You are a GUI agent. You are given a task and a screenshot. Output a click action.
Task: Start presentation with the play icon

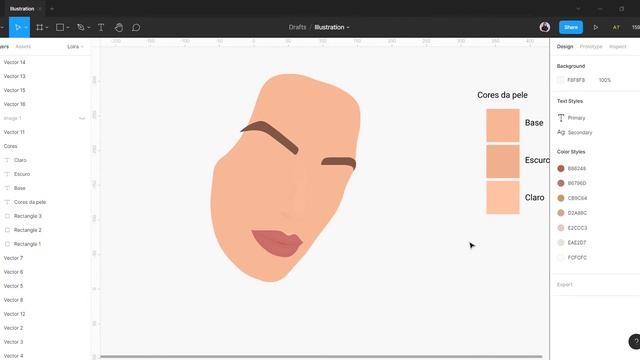[596, 27]
